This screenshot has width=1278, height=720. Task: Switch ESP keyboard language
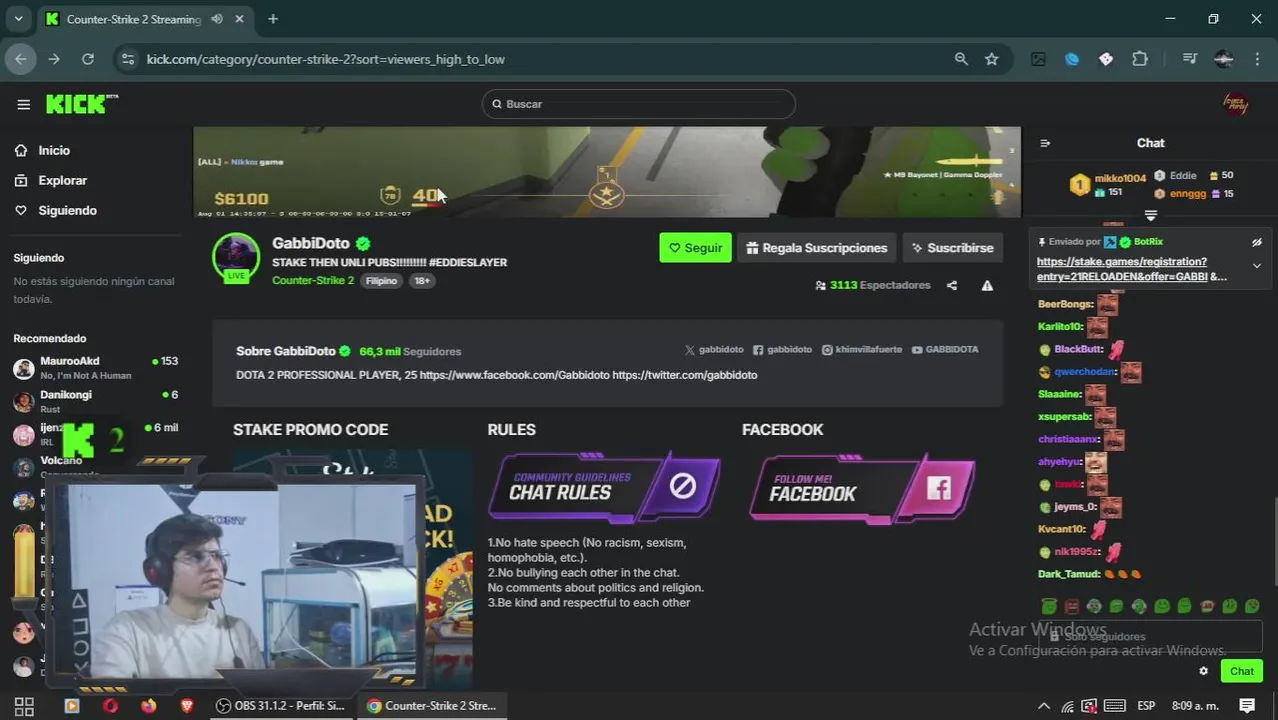coord(1146,705)
